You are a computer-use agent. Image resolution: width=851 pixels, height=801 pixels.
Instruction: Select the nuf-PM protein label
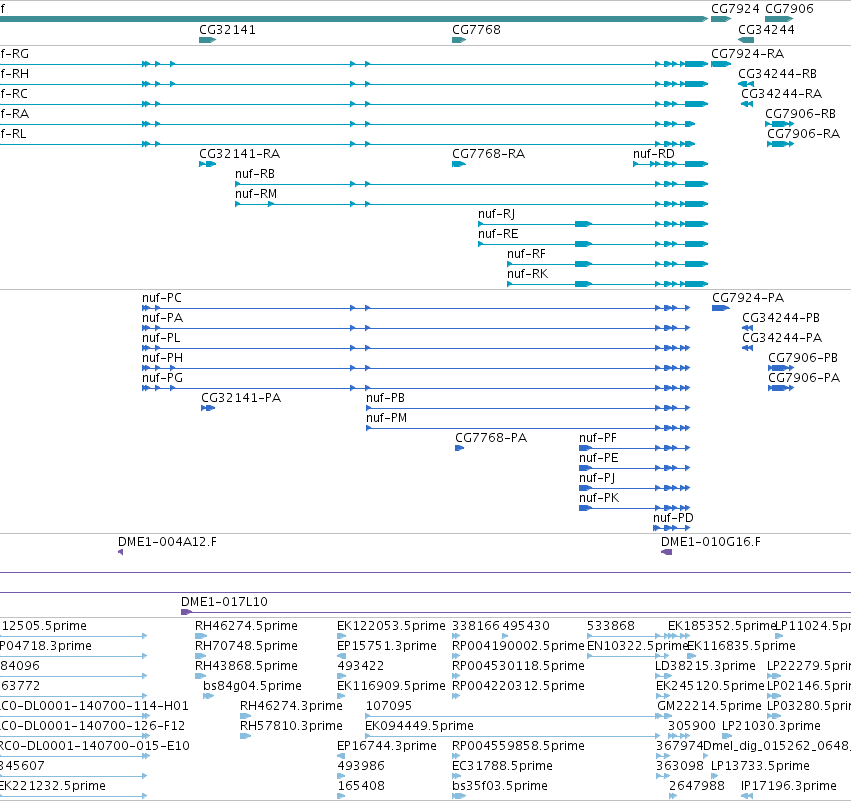click(386, 418)
